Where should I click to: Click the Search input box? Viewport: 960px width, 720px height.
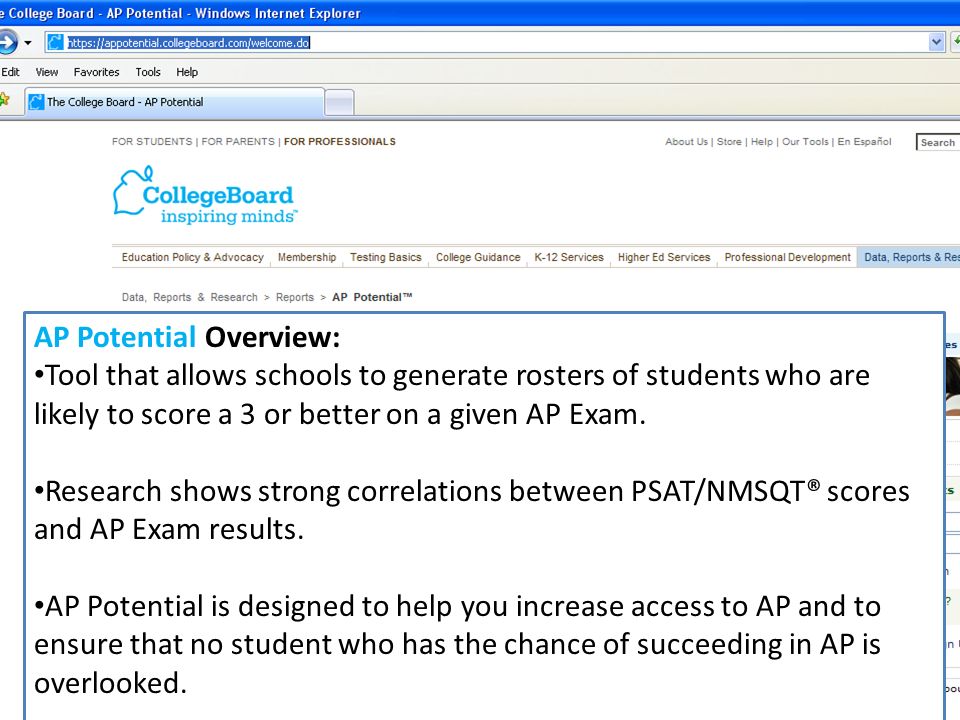pos(938,142)
